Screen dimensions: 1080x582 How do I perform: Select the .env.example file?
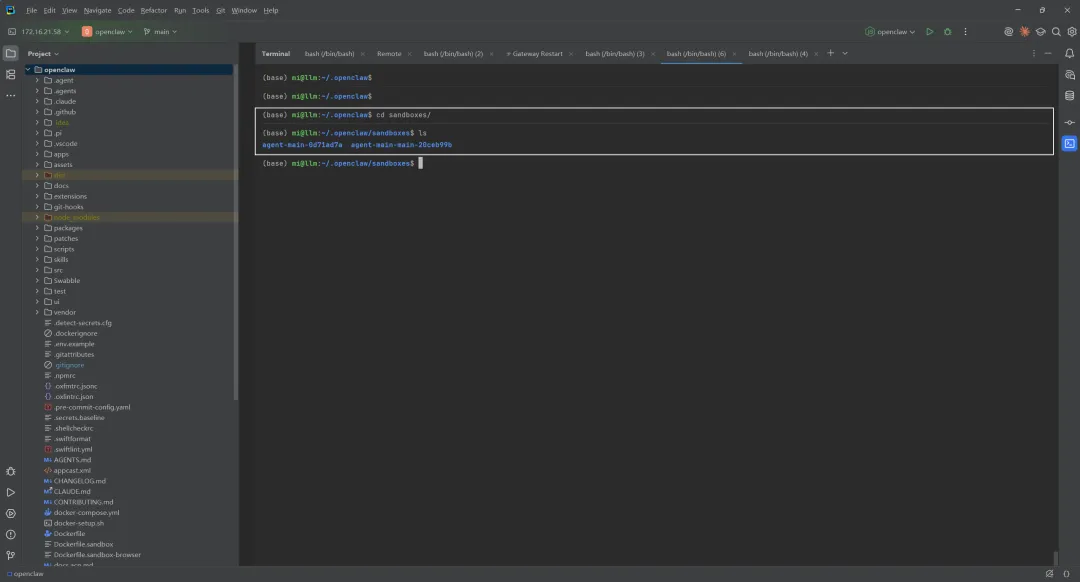[x=74, y=344]
